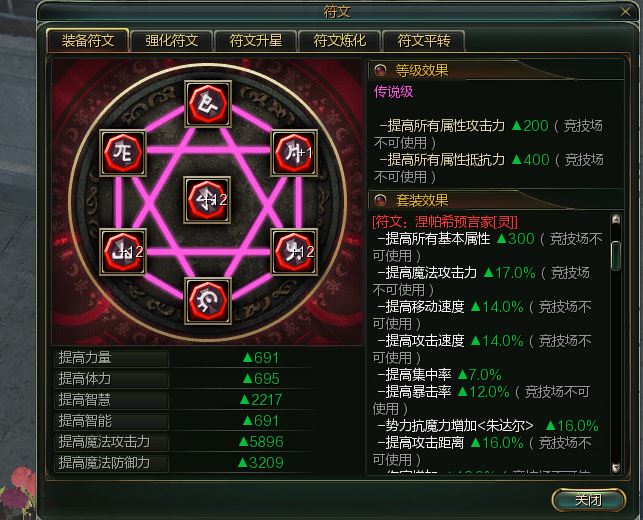Open the 符文炼化 tab
The image size is (643, 520).
click(340, 41)
